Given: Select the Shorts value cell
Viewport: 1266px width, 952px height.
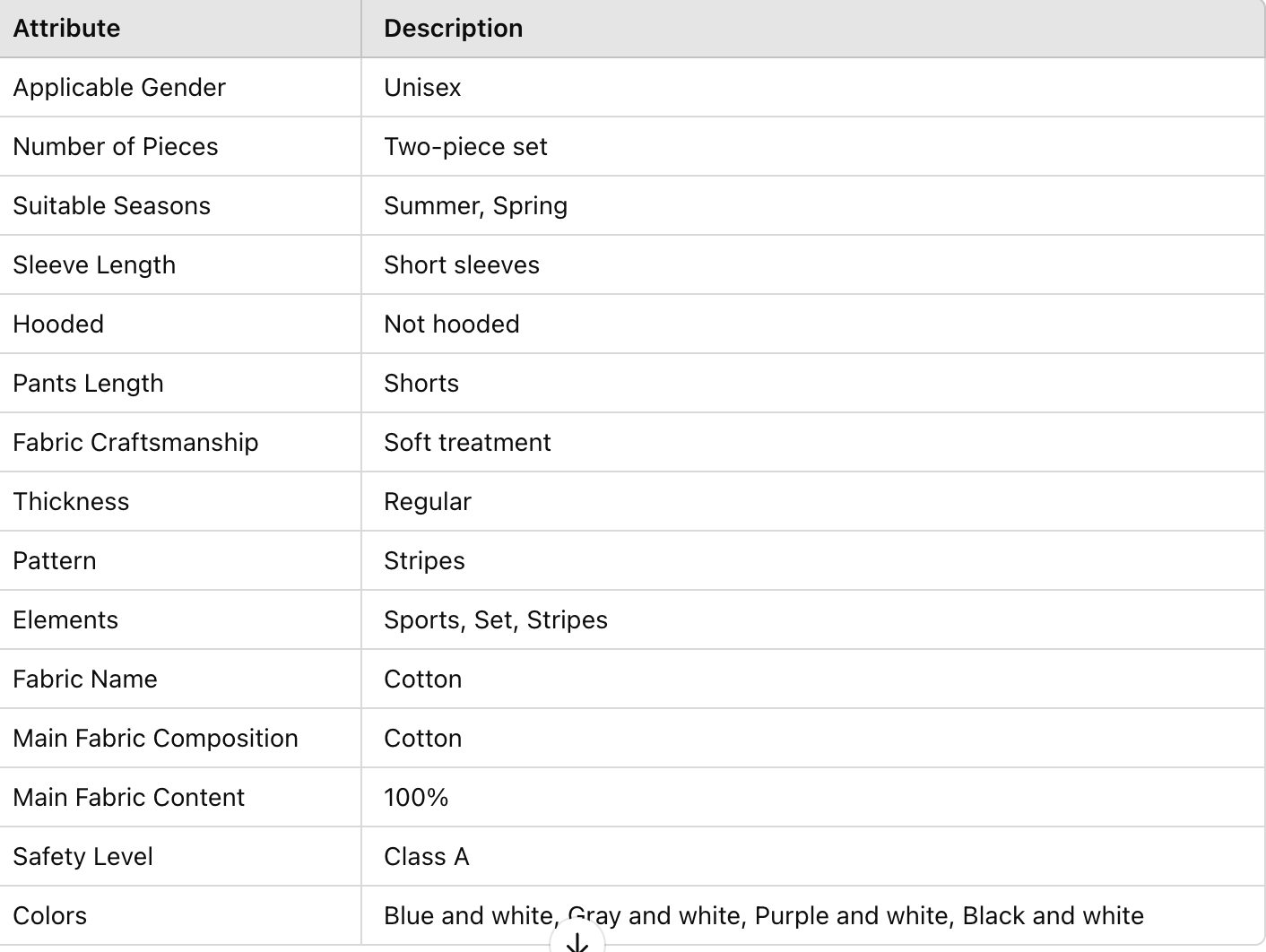Looking at the screenshot, I should 421,384.
